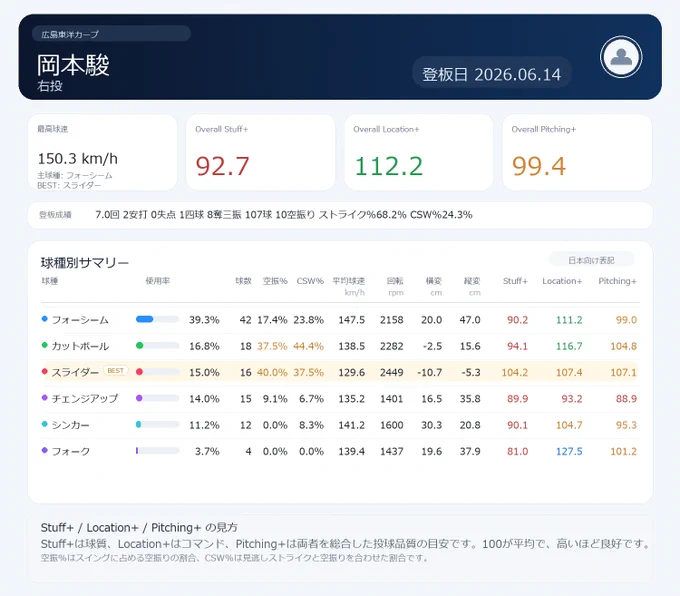The height and width of the screenshot is (596, 680).
Task: Click the 回転 rpm column header
Action: click(x=395, y=286)
